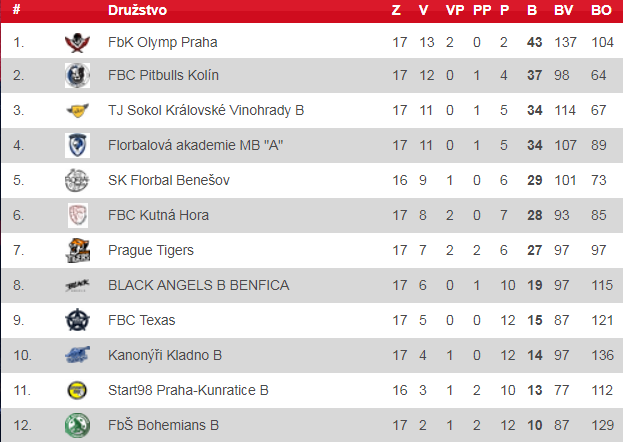
Task: Click the FBC Texas star logo
Action: coord(77,320)
